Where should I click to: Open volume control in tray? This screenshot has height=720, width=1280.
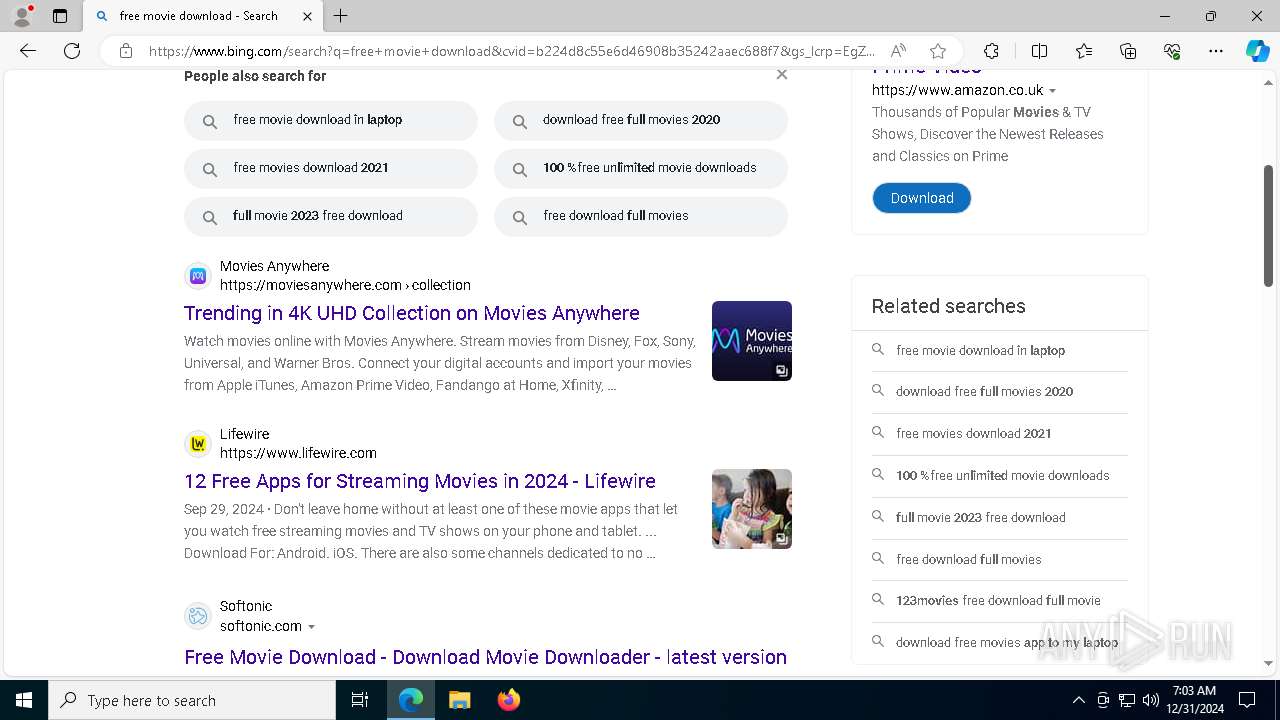point(1151,700)
